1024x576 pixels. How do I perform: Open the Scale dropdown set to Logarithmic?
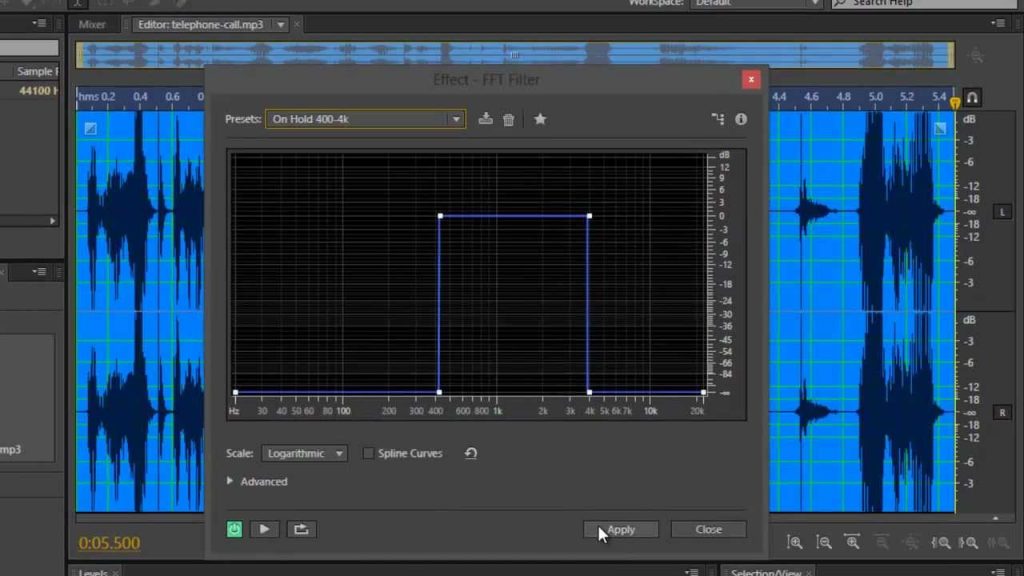click(304, 453)
